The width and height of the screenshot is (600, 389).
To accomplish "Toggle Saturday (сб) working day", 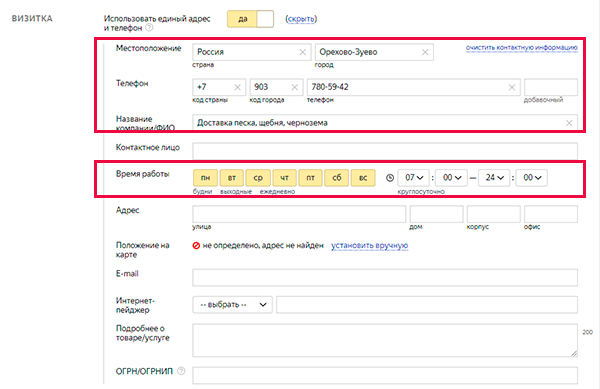I will [x=336, y=178].
